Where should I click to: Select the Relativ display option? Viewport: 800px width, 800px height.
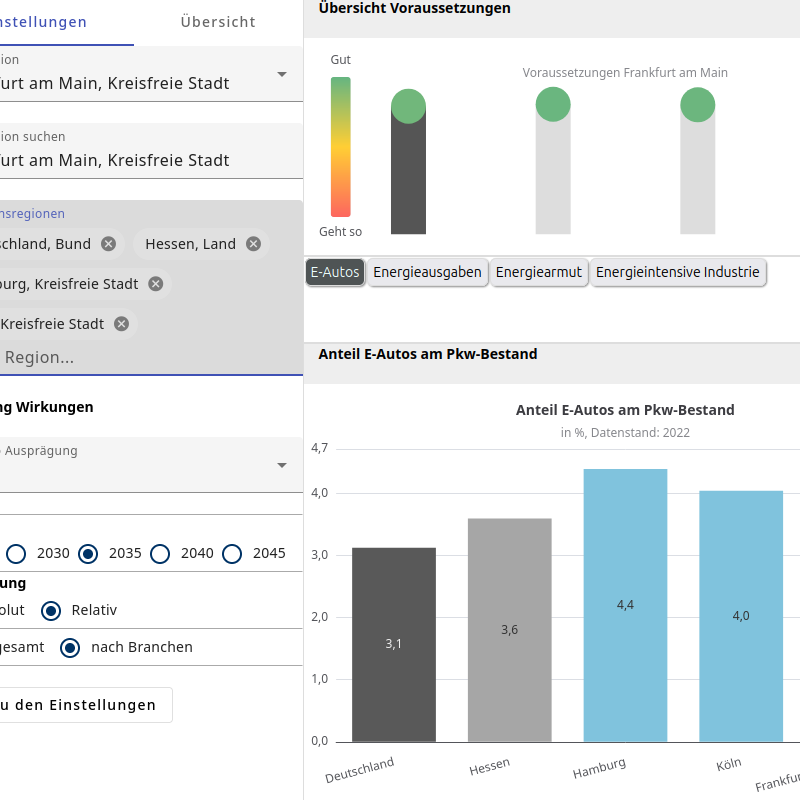coord(51,610)
